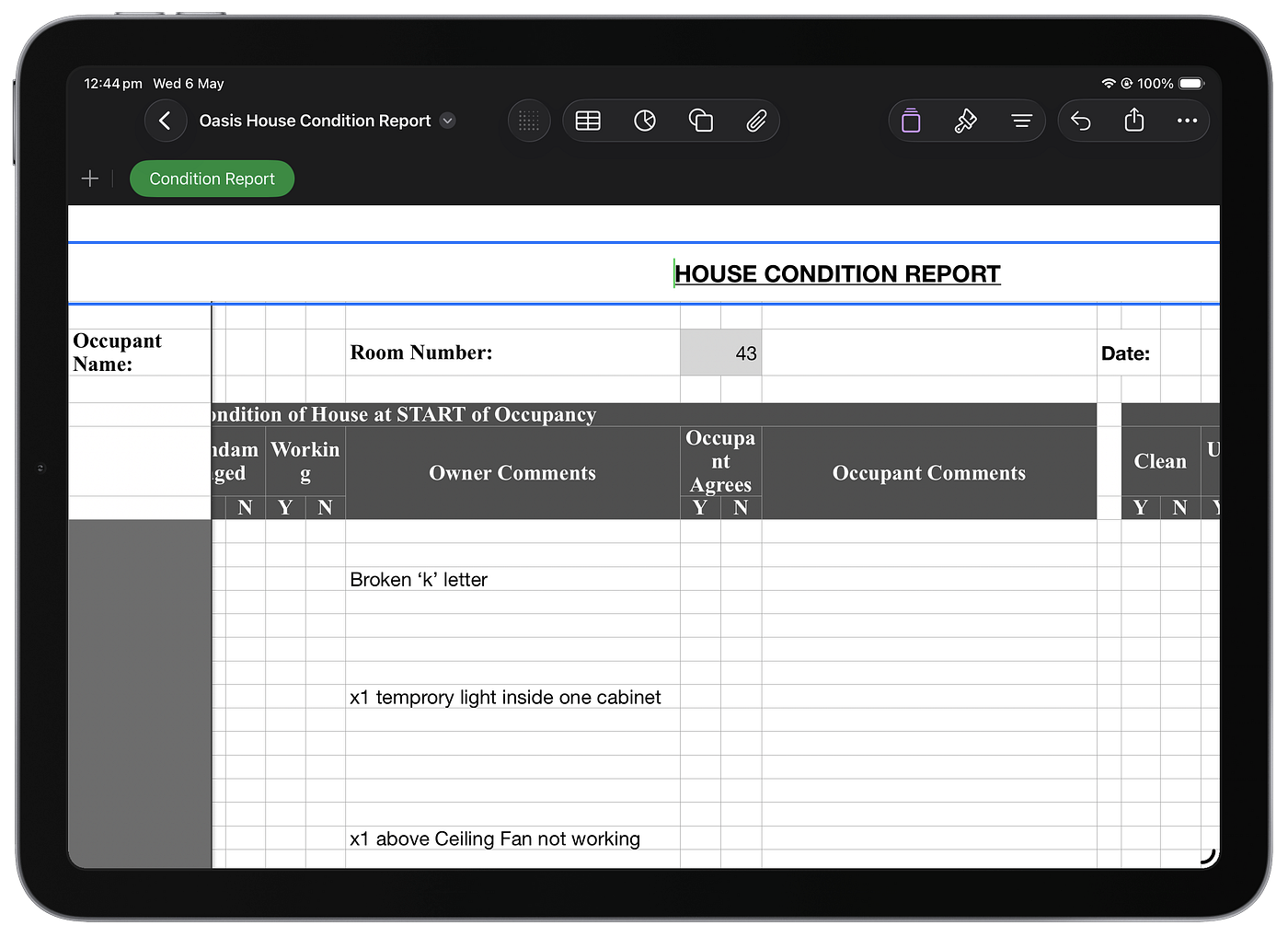Tap the '100%' battery percentage text
This screenshot has height=937, width=1288.
1156,83
